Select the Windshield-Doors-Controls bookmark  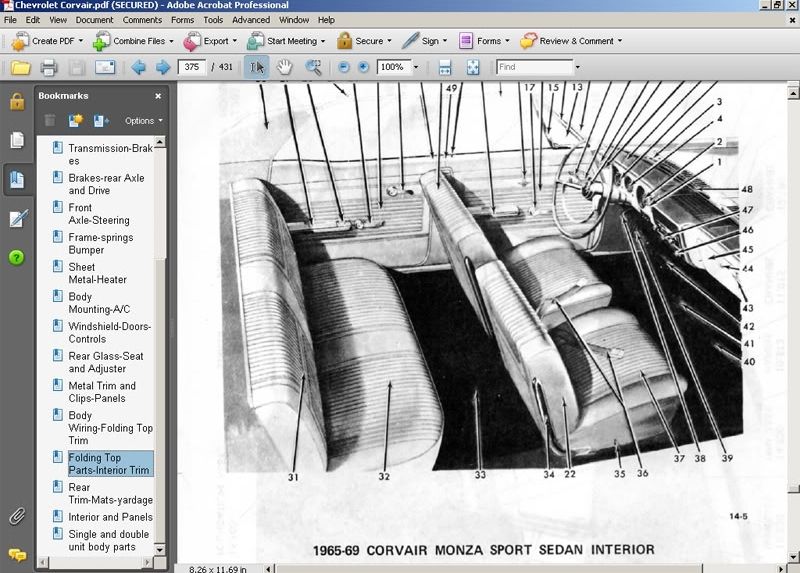pyautogui.click(x=109, y=332)
